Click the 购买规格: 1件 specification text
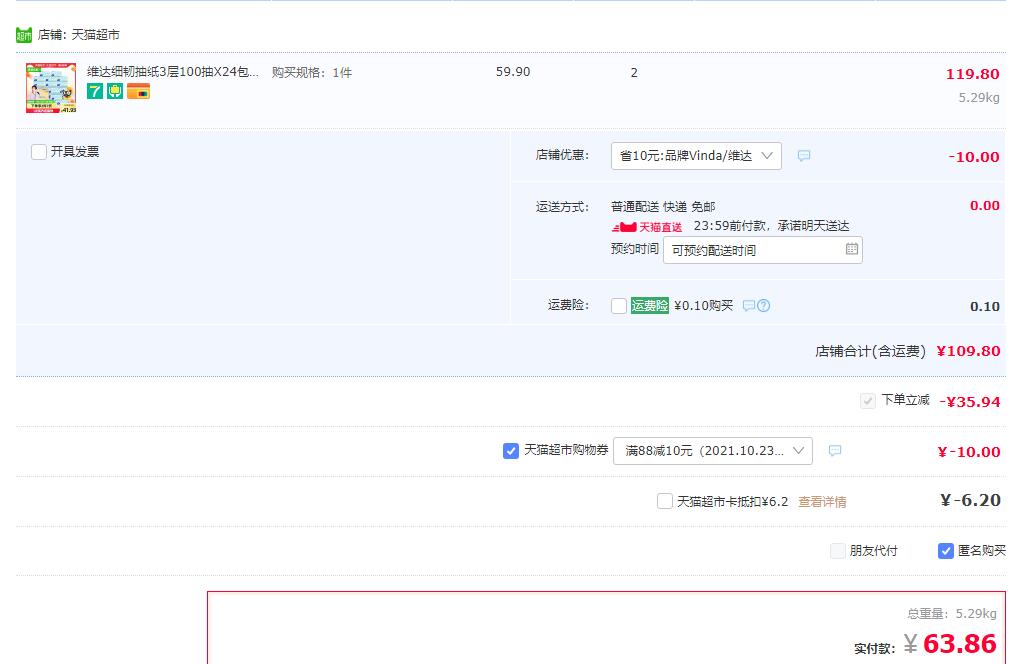The image size is (1009, 664). 311,73
